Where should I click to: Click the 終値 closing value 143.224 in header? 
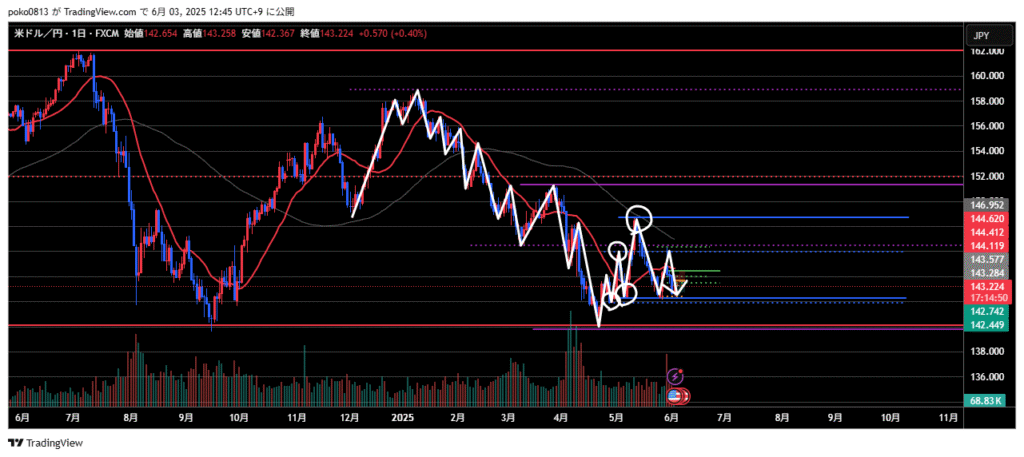[322, 32]
